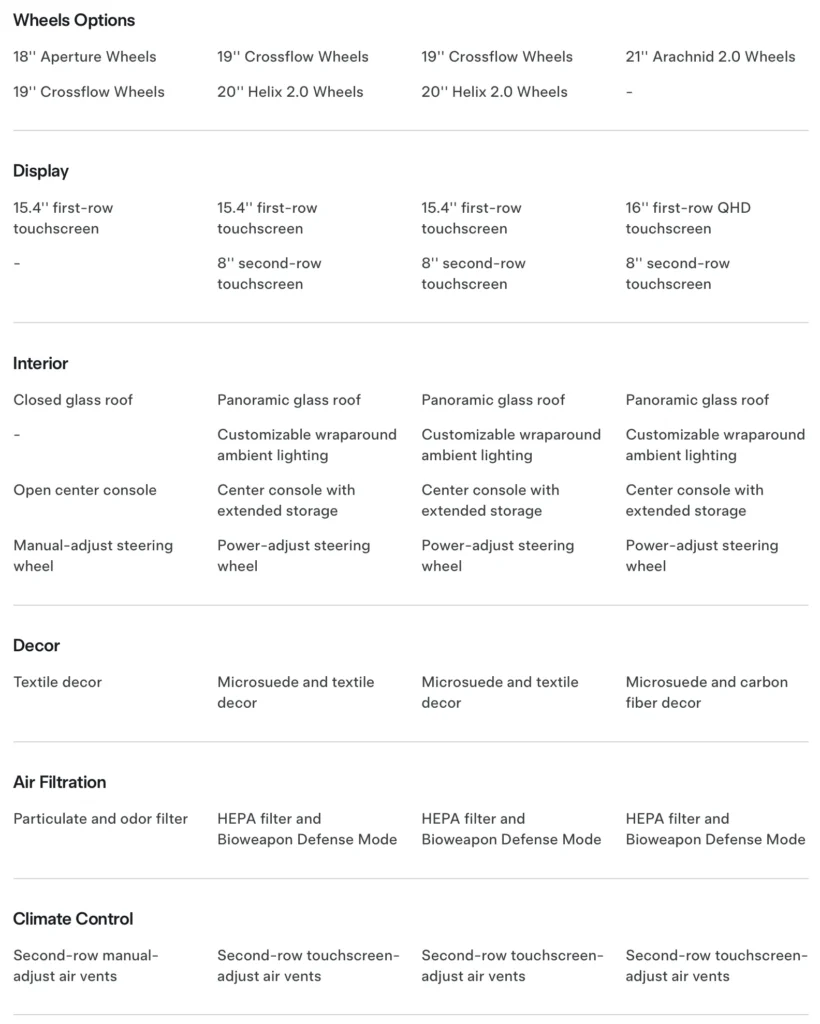Select the Particulate and odor filter entry

[x=100, y=819]
